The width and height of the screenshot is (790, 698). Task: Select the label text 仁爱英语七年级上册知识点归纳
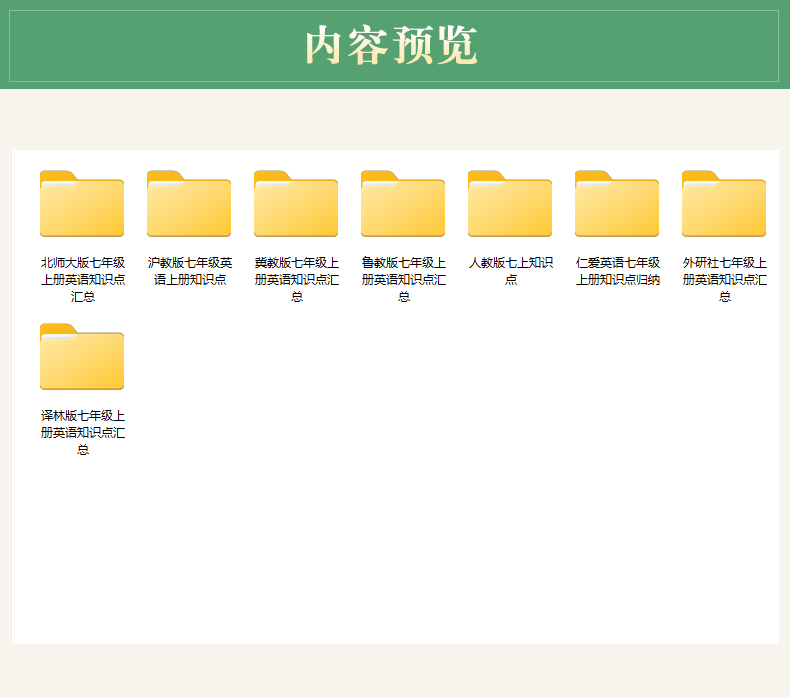point(618,271)
